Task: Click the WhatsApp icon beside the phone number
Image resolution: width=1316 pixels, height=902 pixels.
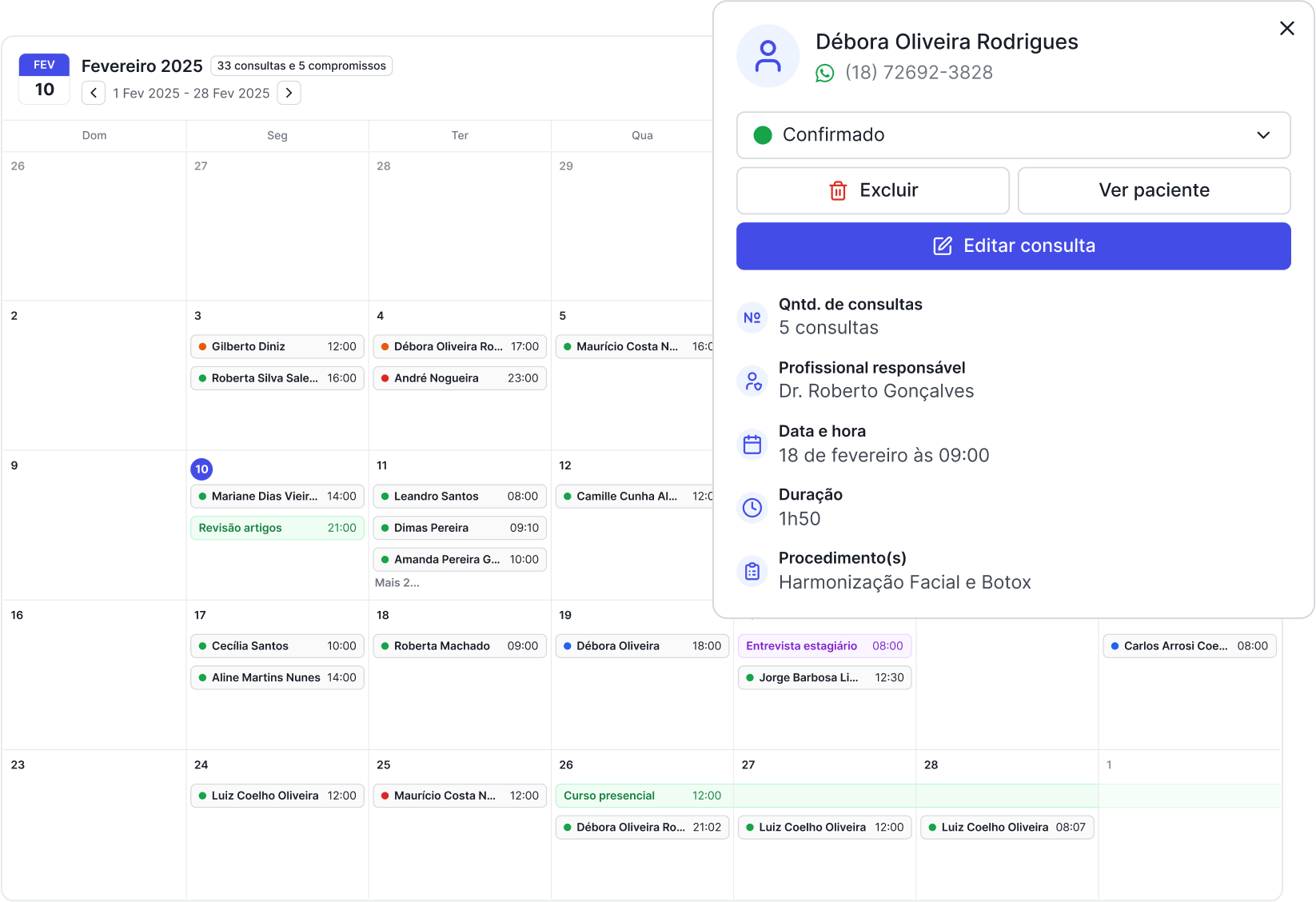Action: click(824, 73)
